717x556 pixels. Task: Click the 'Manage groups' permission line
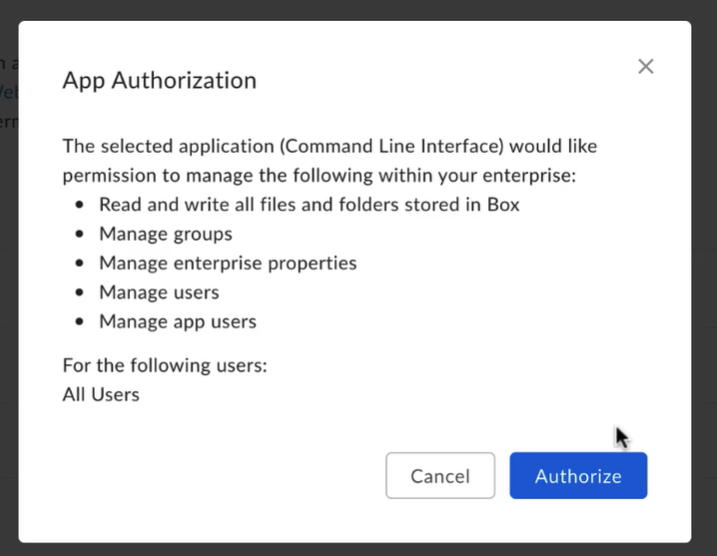coord(166,234)
